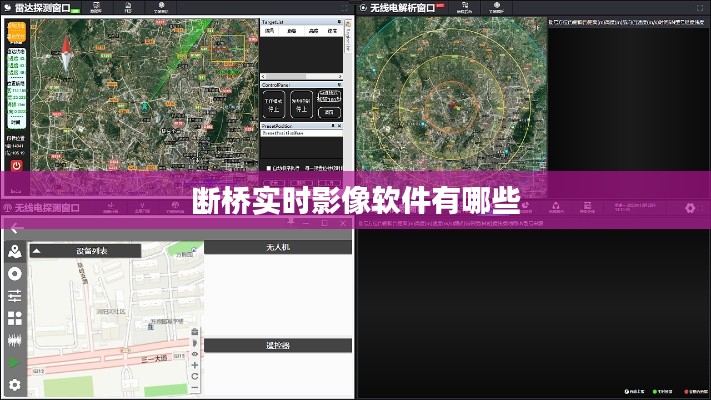Screen dimensions: 711x400
Task: Select cyan marker left of the red center
Action: tap(423, 124)
